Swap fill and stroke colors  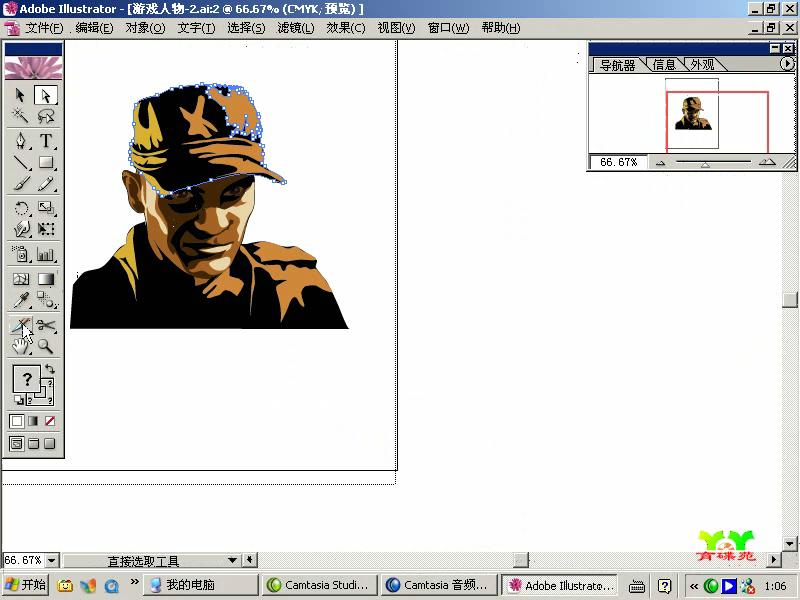tap(49, 368)
